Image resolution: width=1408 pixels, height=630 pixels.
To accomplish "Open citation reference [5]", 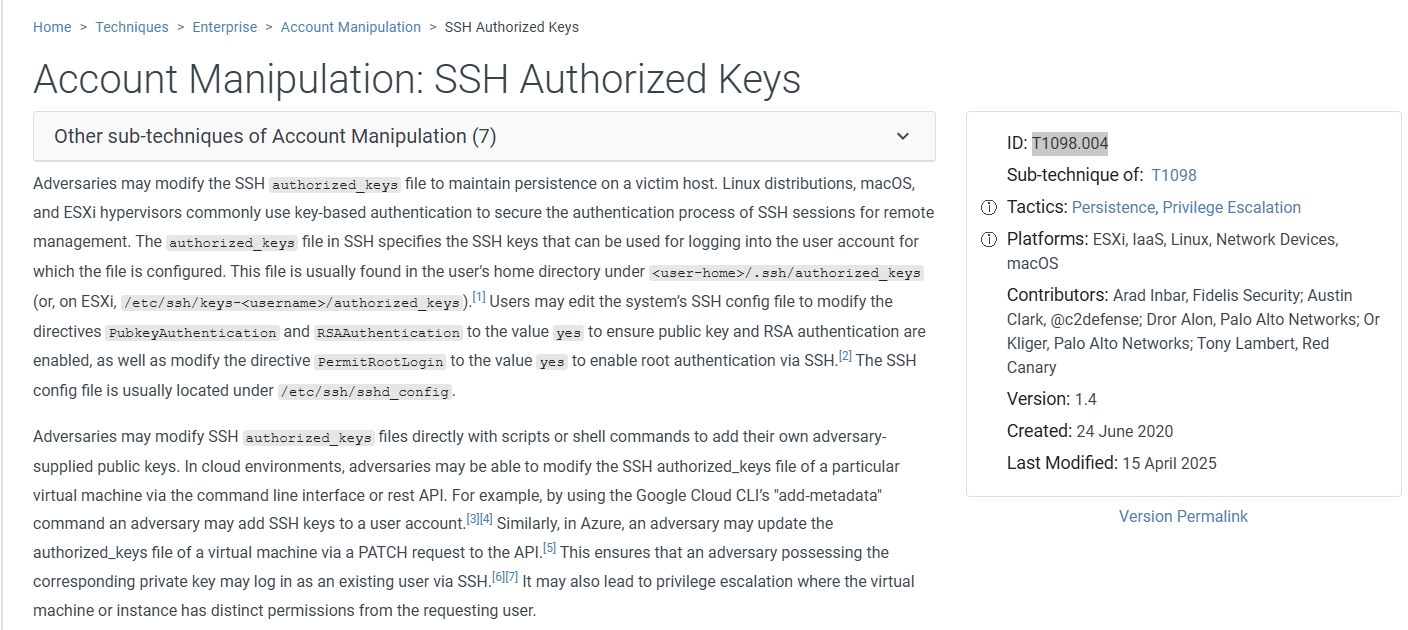I will pos(549,549).
